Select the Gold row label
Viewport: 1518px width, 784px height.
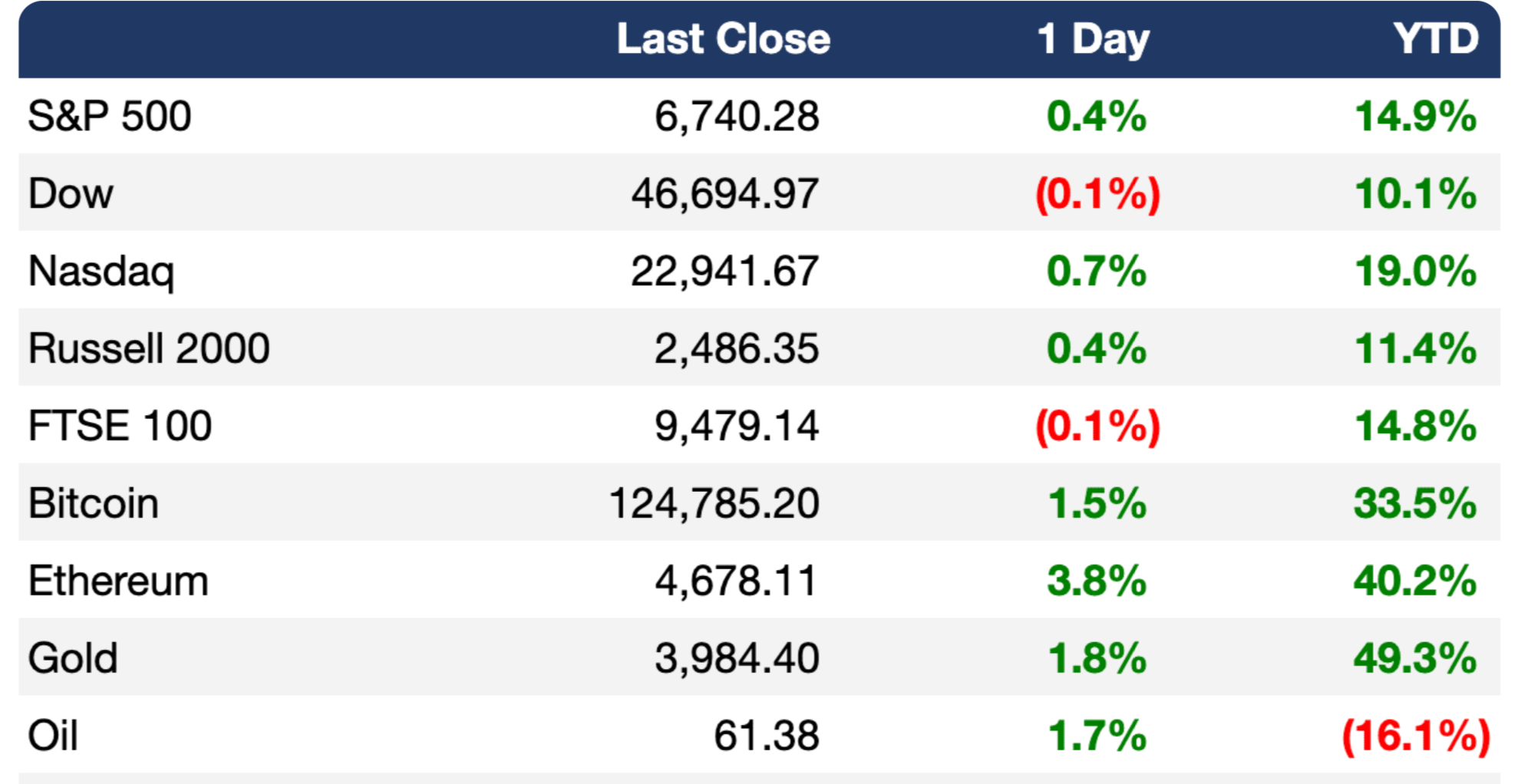[x=73, y=659]
